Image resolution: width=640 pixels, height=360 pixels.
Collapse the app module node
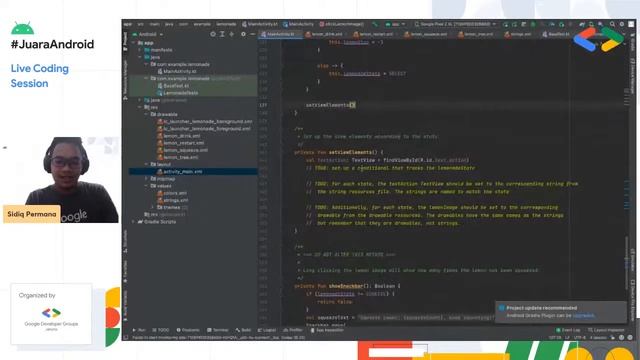coord(133,42)
